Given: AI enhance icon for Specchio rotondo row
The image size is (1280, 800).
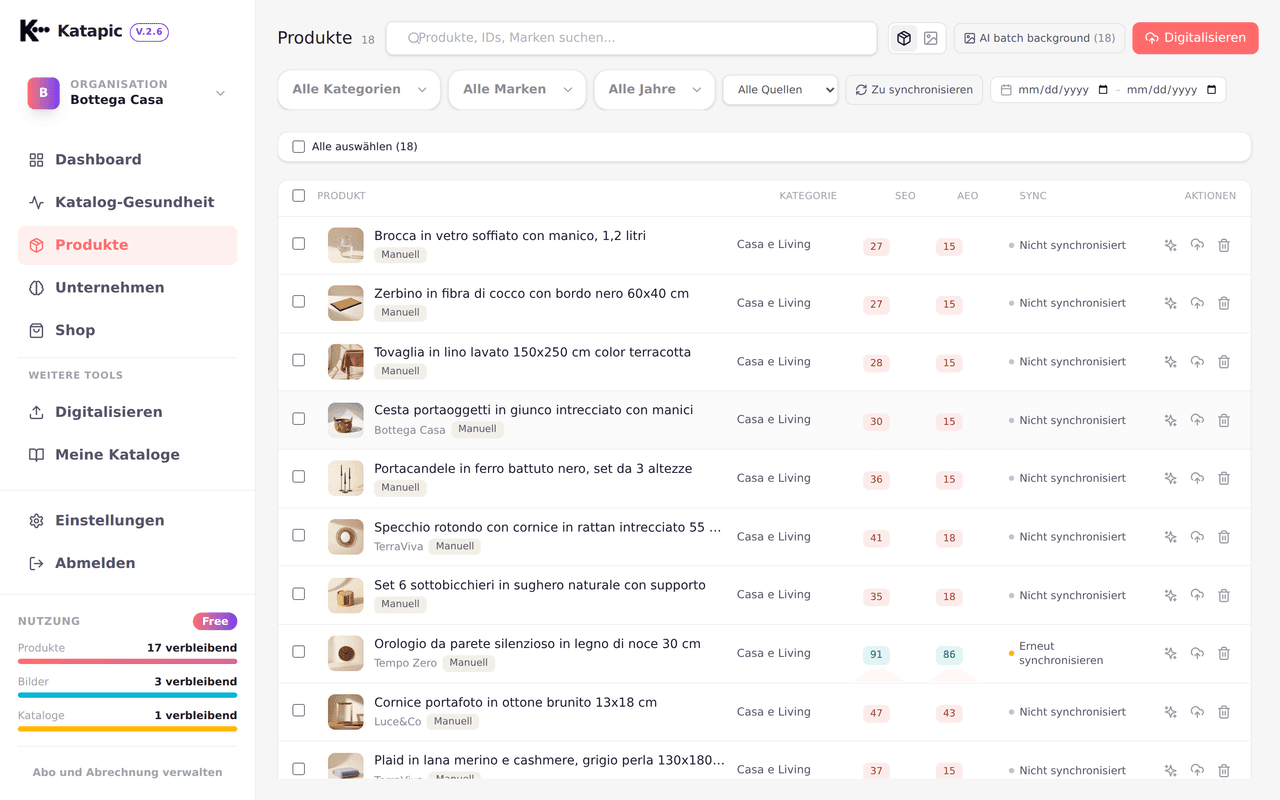Looking at the screenshot, I should coord(1170,537).
